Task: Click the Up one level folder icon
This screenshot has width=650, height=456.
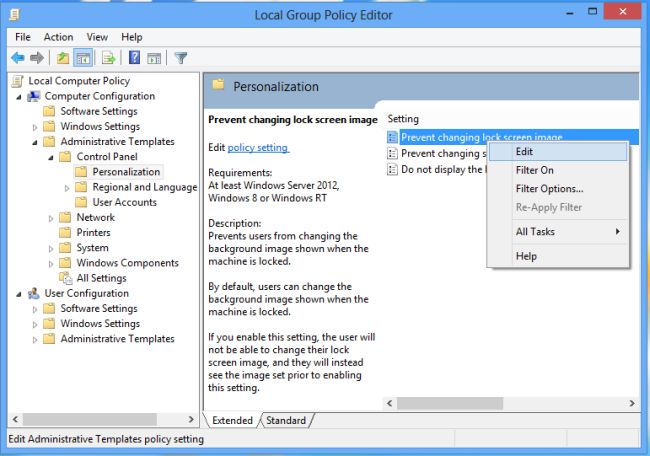Action: click(63, 58)
